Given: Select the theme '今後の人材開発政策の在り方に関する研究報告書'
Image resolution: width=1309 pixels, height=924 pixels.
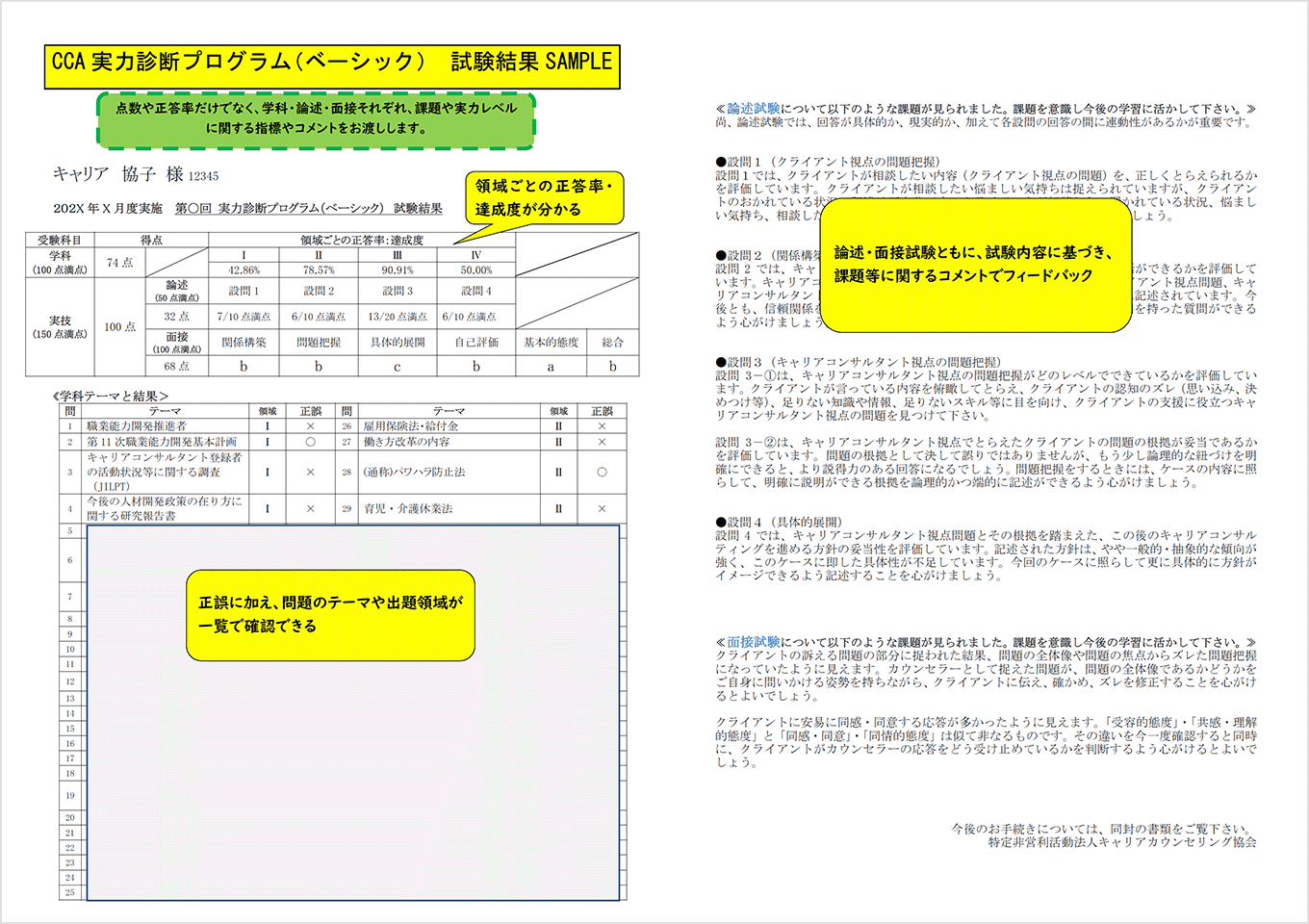Looking at the screenshot, I should tap(165, 509).
